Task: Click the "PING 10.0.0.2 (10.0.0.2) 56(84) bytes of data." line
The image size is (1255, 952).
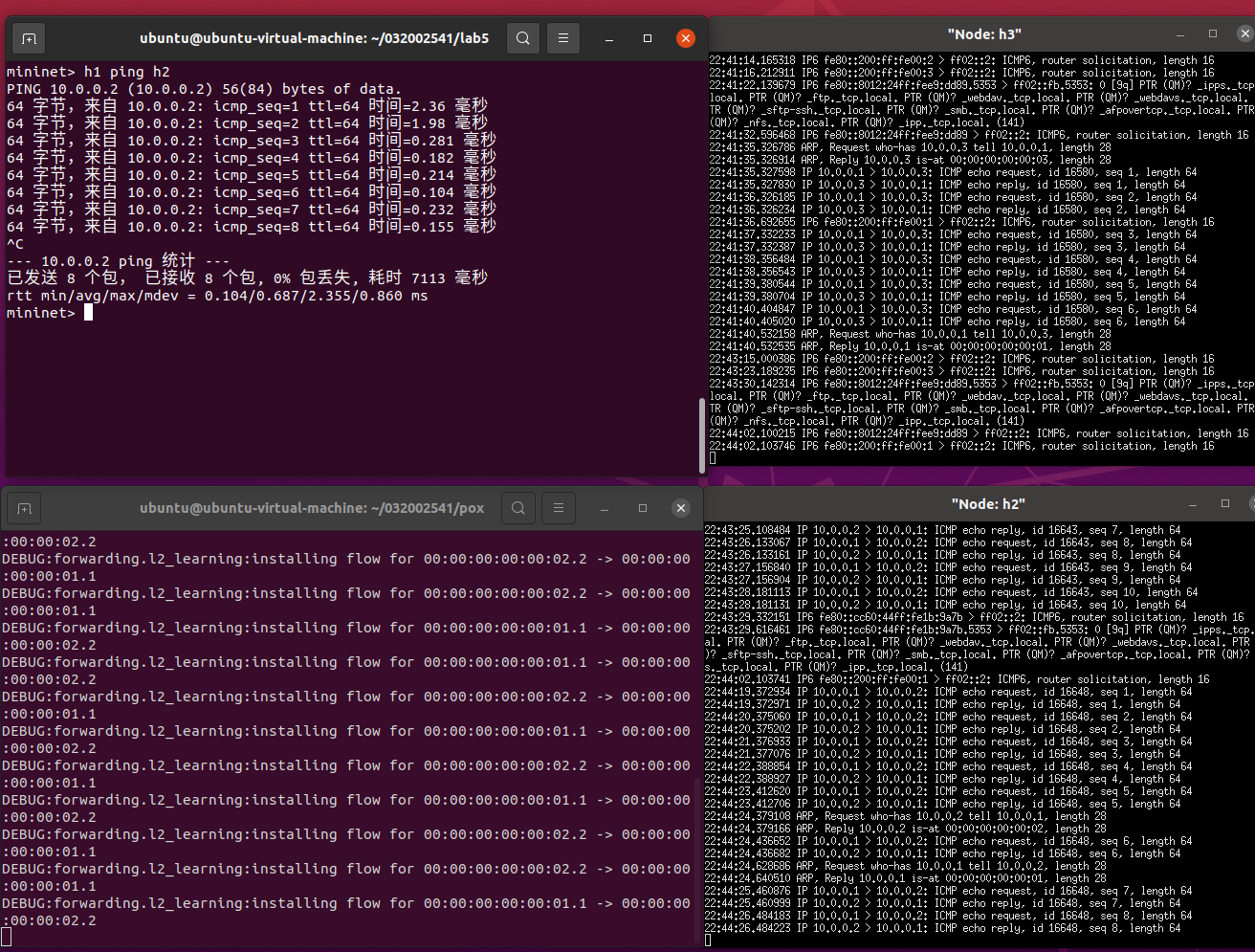Action: pyautogui.click(x=203, y=89)
